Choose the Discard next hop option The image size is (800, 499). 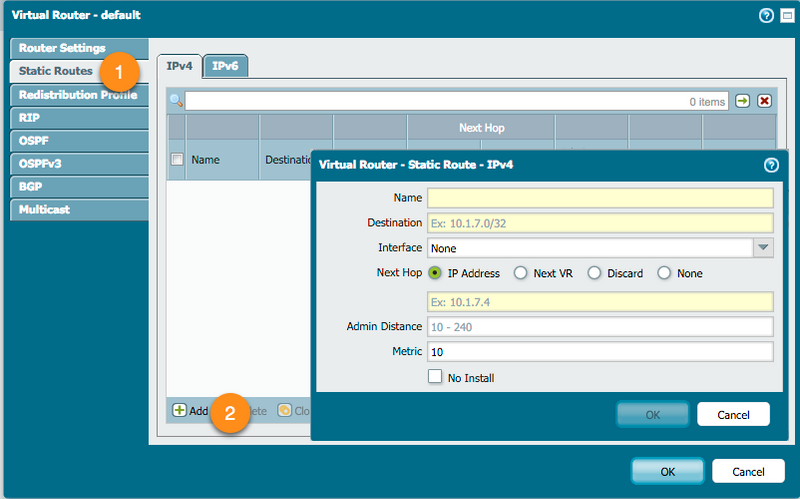tap(594, 273)
